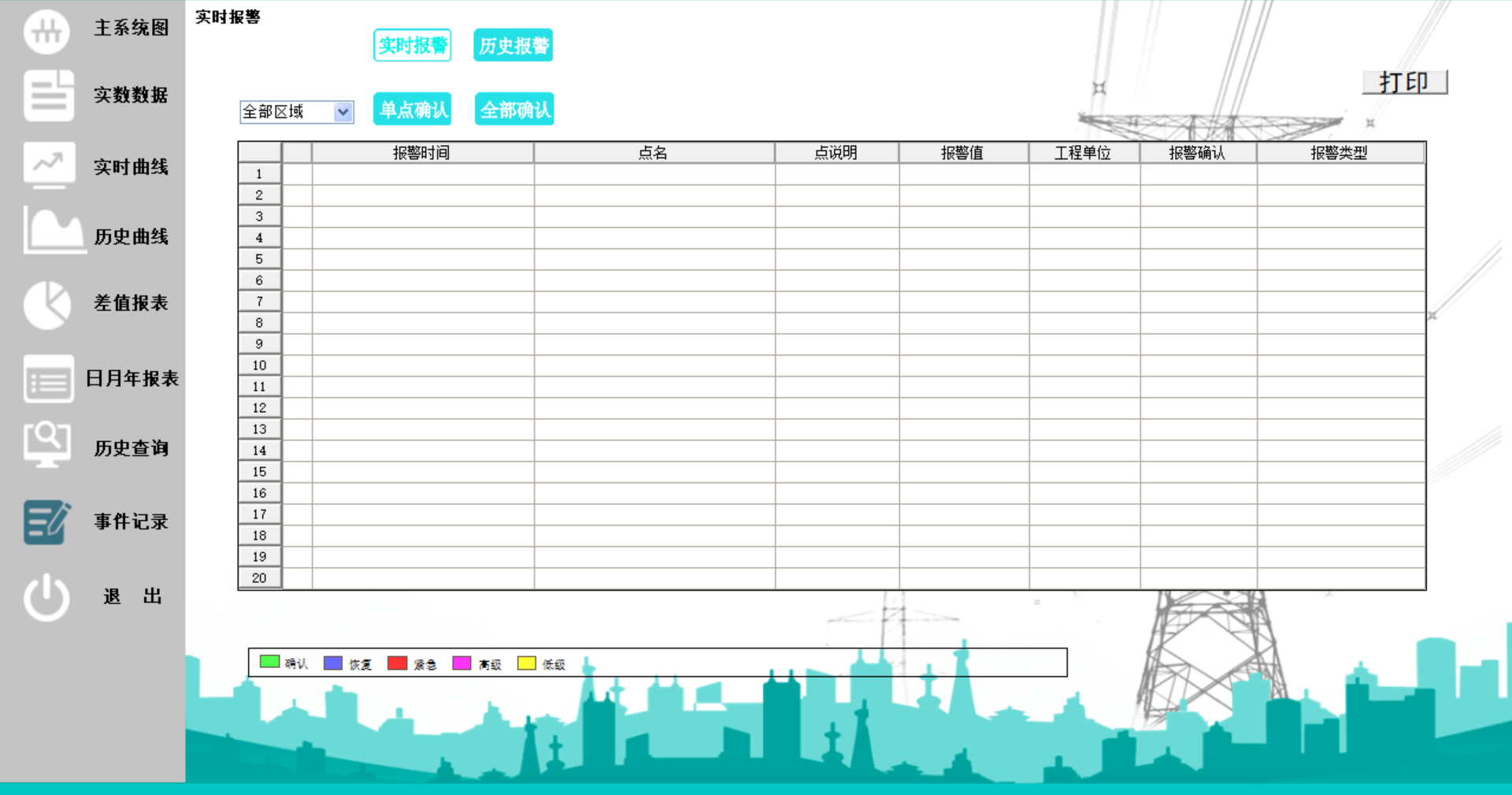1512x795 pixels.
Task: Click the red 紧急 legend swatch
Action: click(x=398, y=663)
